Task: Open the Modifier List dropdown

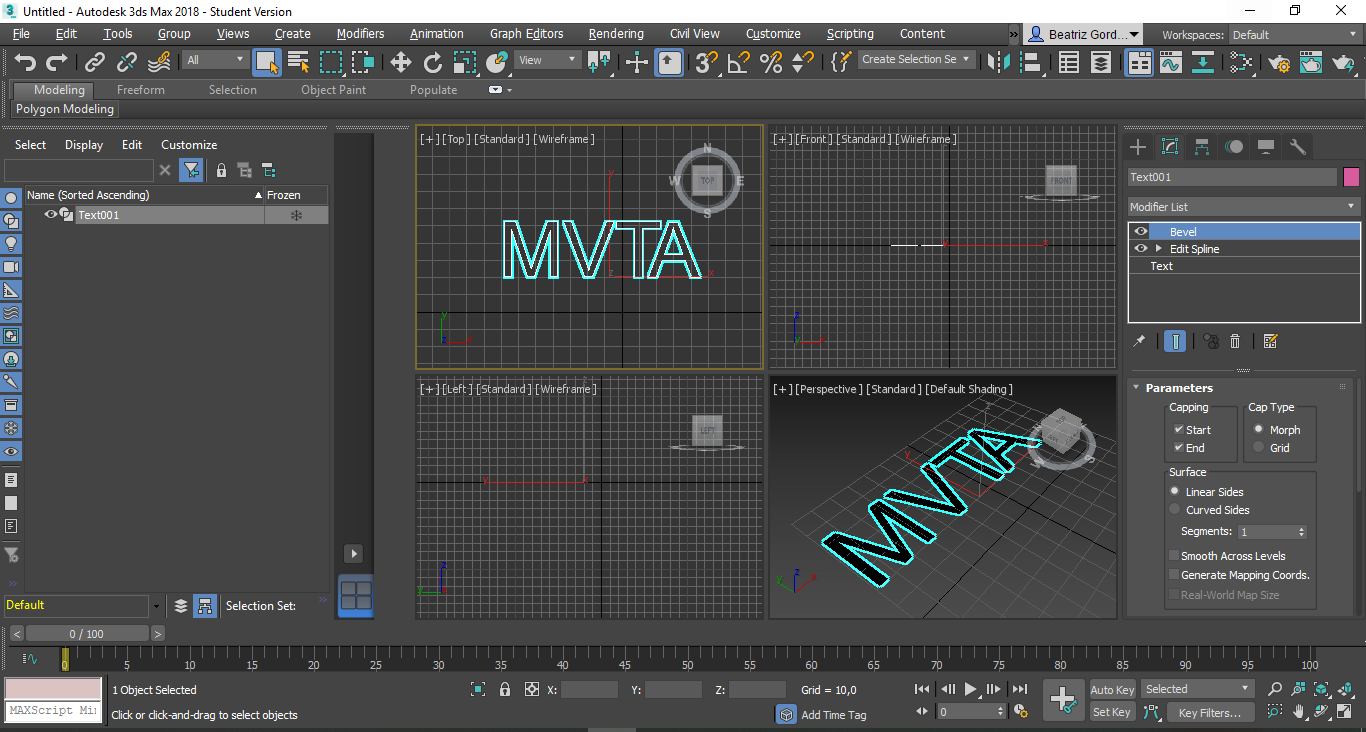Action: coord(1244,206)
